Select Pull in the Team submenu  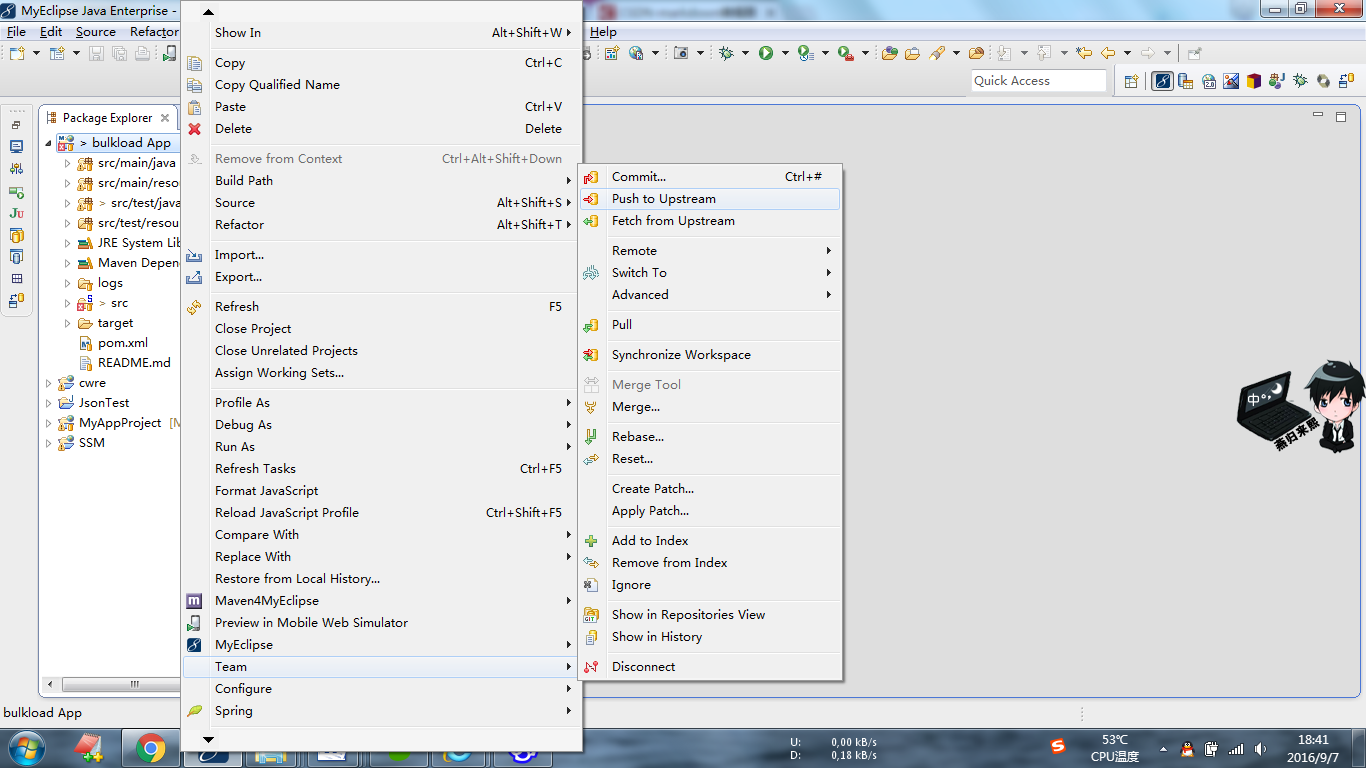click(710, 325)
